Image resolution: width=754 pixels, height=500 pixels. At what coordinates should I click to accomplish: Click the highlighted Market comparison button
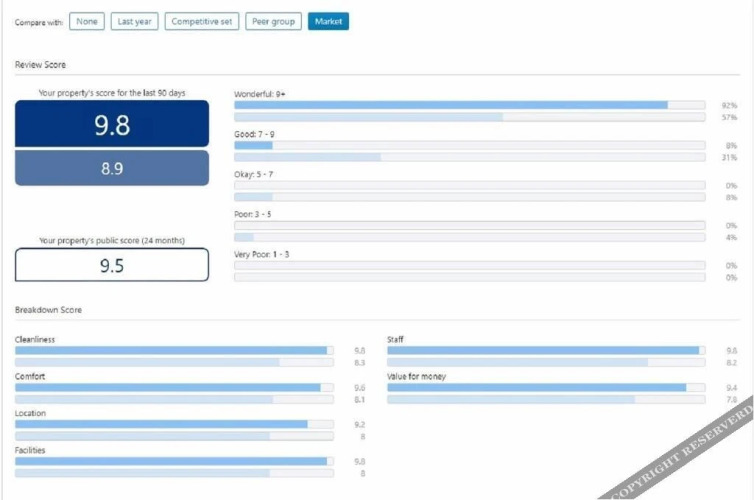click(328, 21)
